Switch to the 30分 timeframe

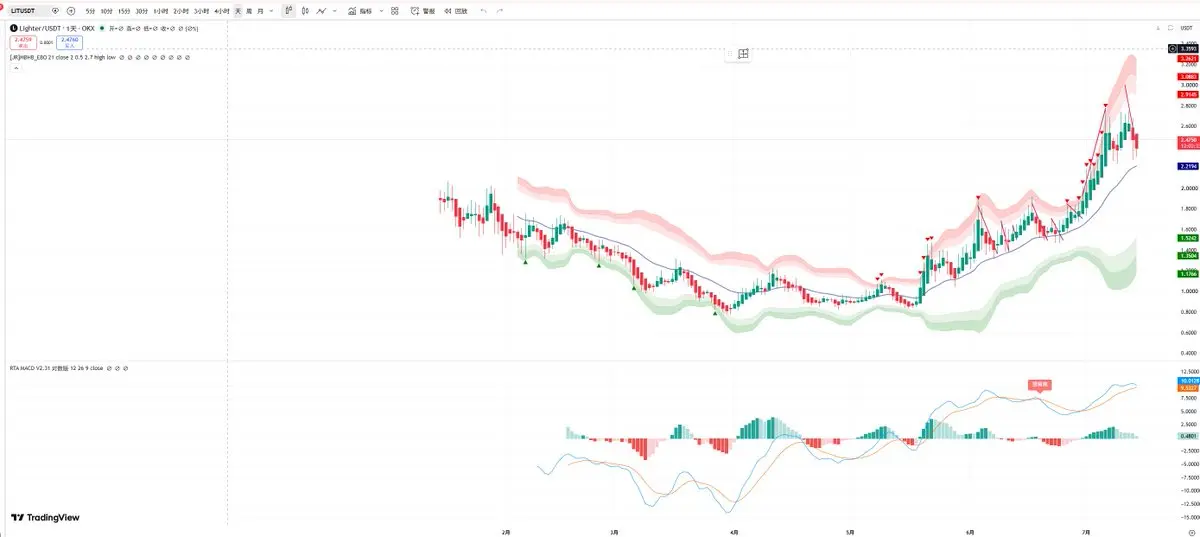coord(141,10)
